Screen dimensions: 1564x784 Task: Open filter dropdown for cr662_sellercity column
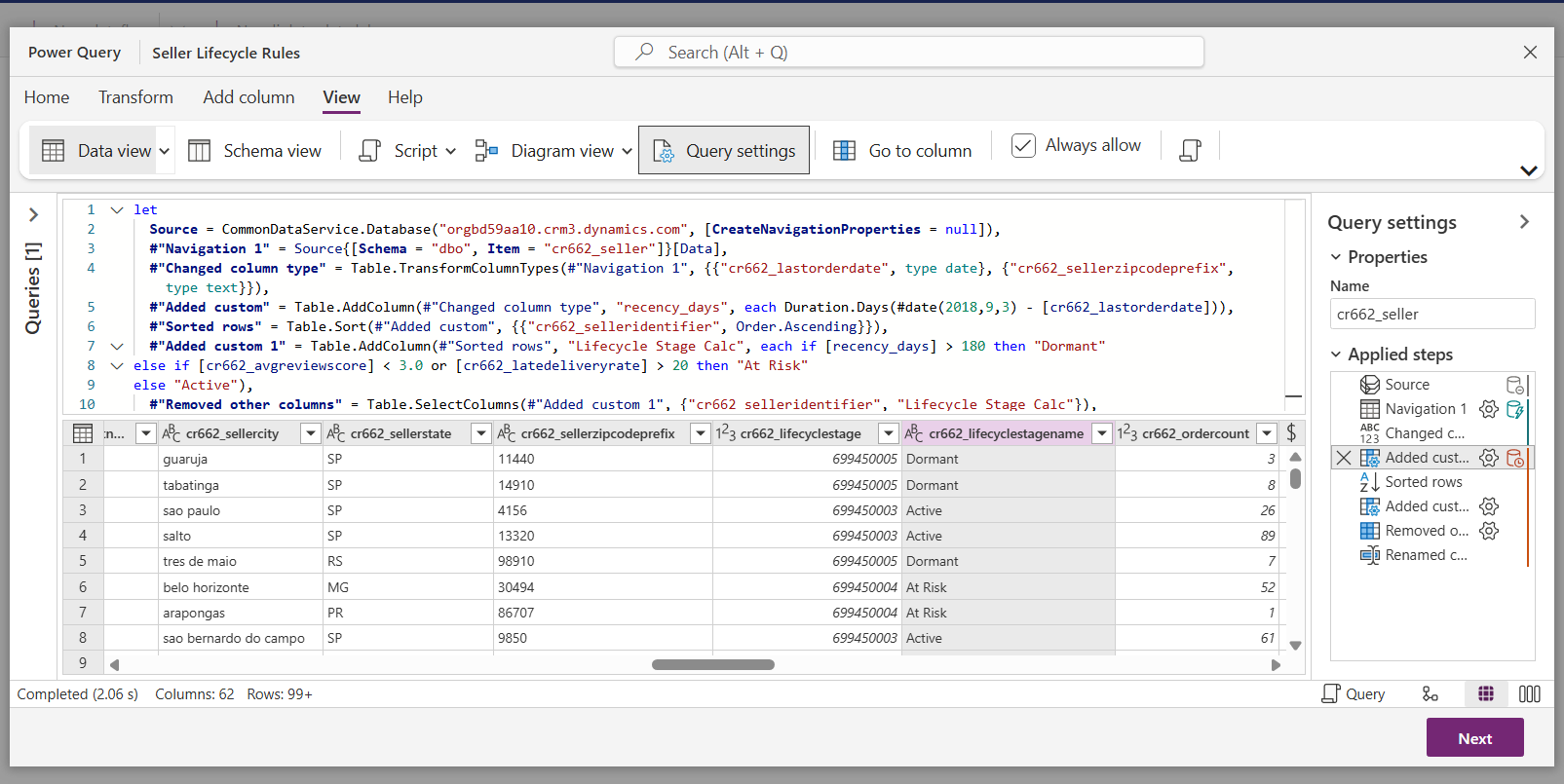311,433
